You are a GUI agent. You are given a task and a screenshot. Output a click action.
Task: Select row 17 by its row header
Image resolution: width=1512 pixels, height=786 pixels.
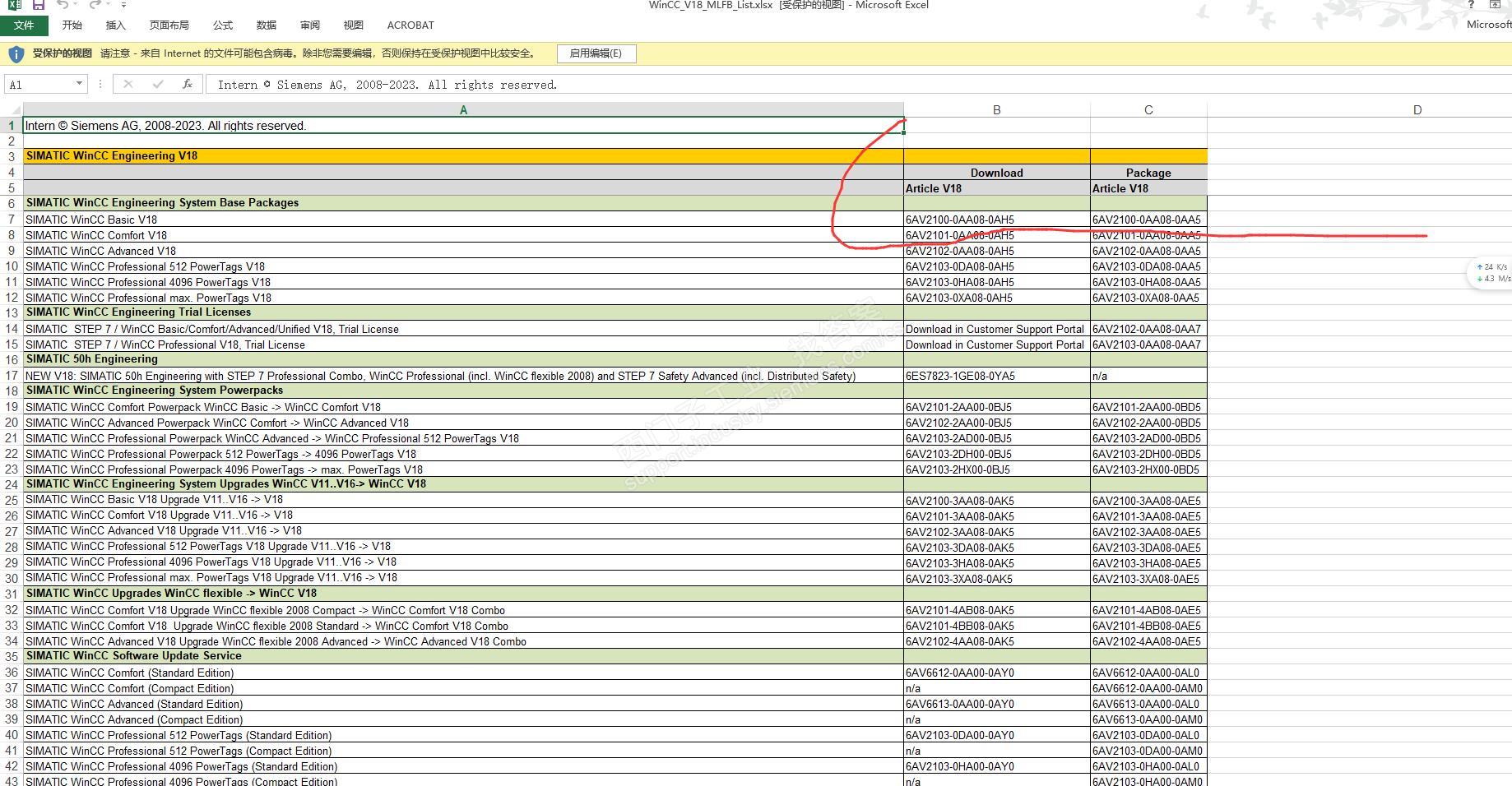point(12,376)
